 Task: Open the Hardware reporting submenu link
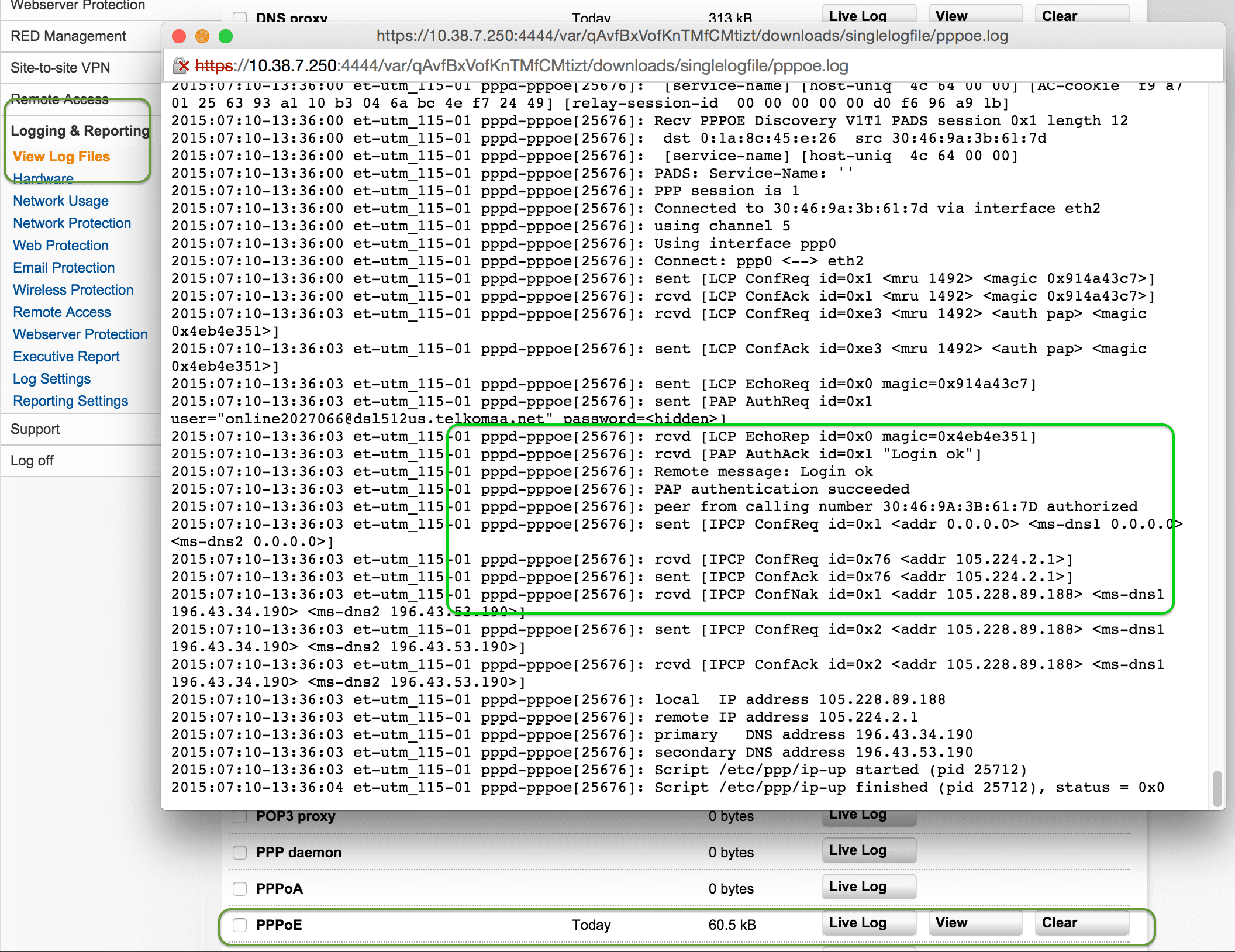tap(43, 178)
